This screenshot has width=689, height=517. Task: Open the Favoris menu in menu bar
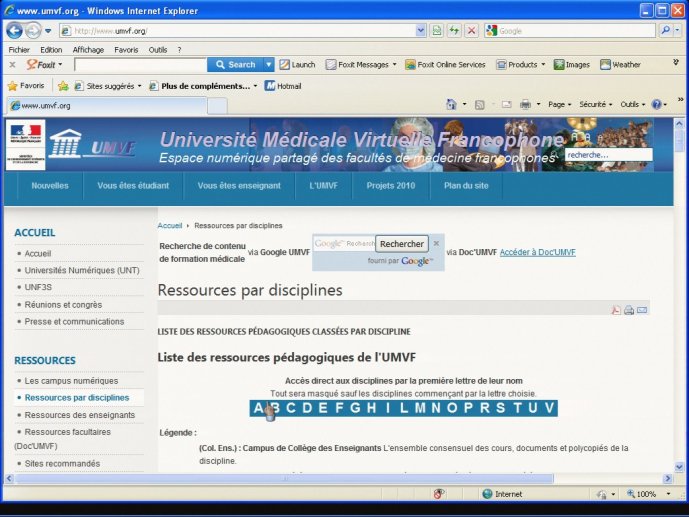[x=126, y=50]
